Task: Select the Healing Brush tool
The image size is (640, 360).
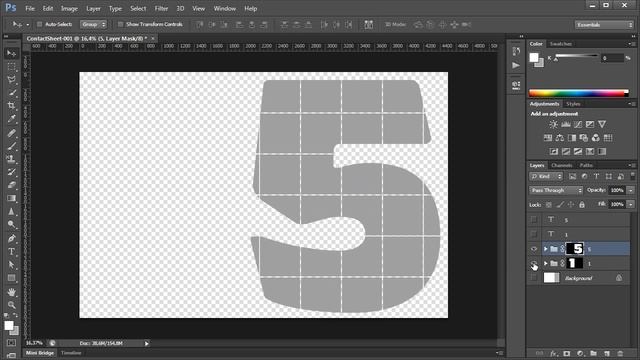Action: (11, 133)
